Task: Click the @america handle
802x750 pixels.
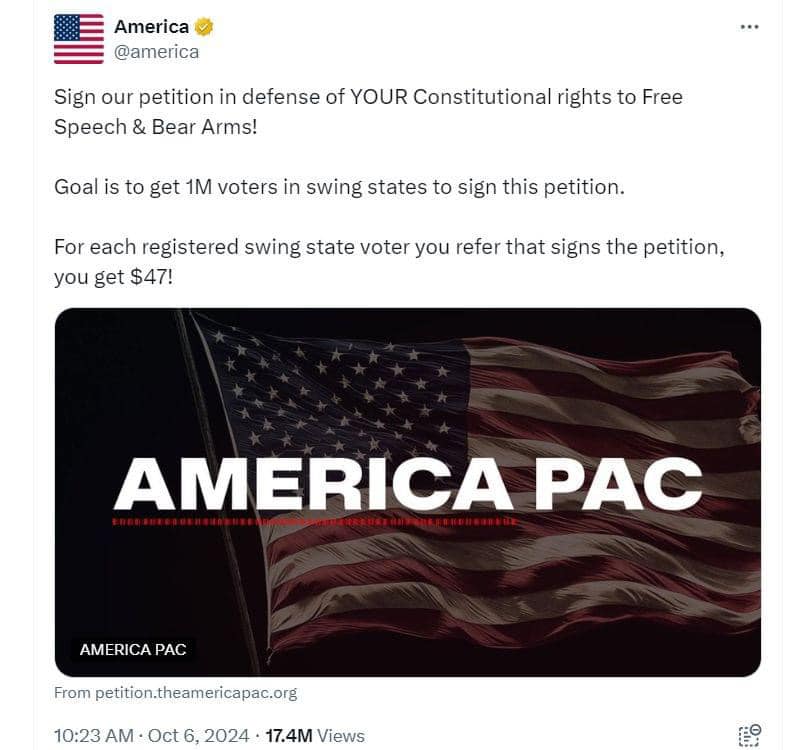Action: [x=156, y=52]
